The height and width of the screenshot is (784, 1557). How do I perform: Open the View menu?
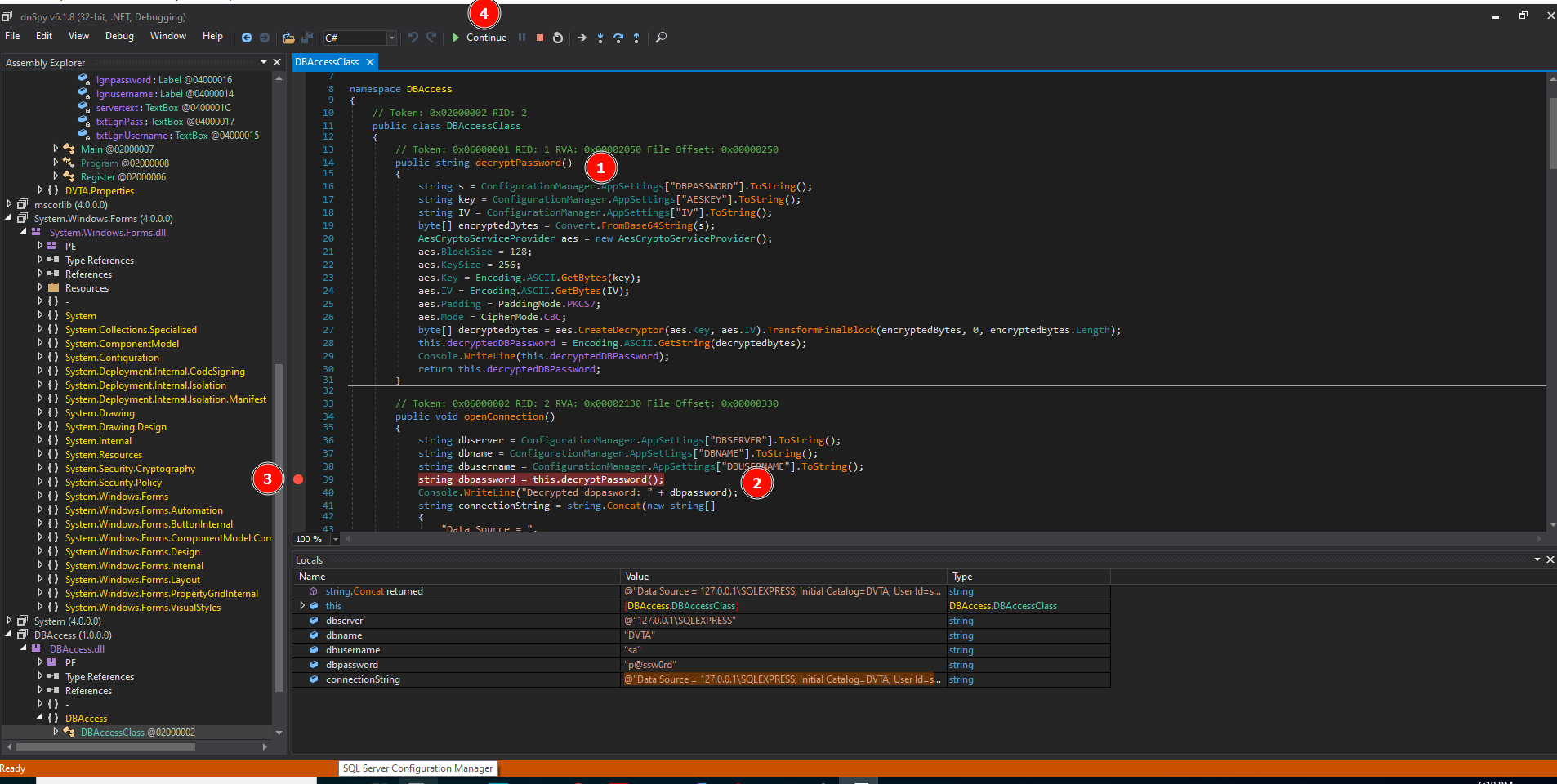coord(78,36)
